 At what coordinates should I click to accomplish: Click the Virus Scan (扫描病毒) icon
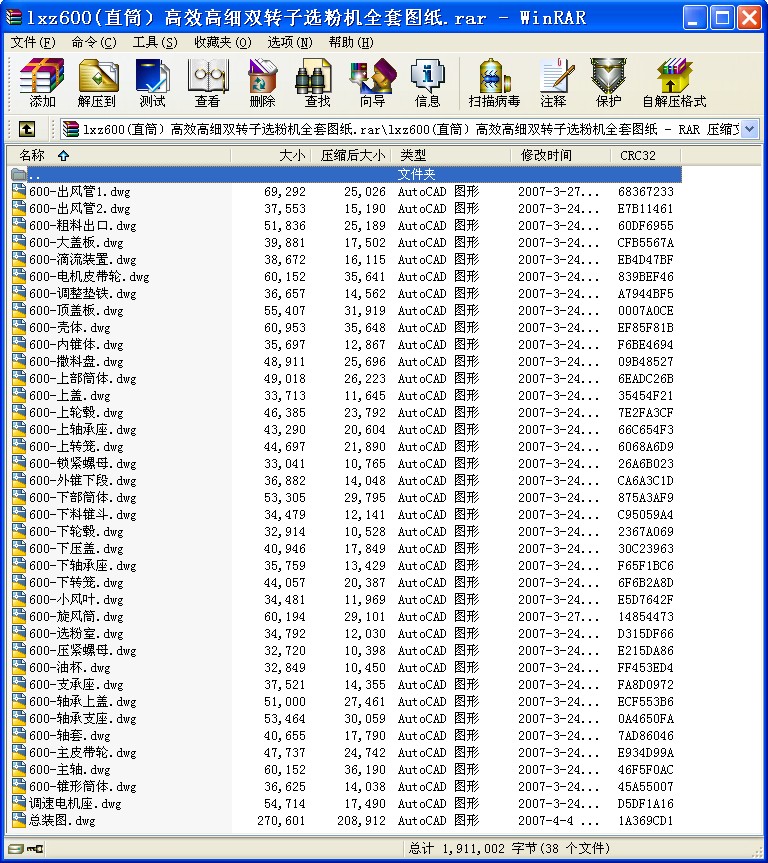click(x=494, y=83)
